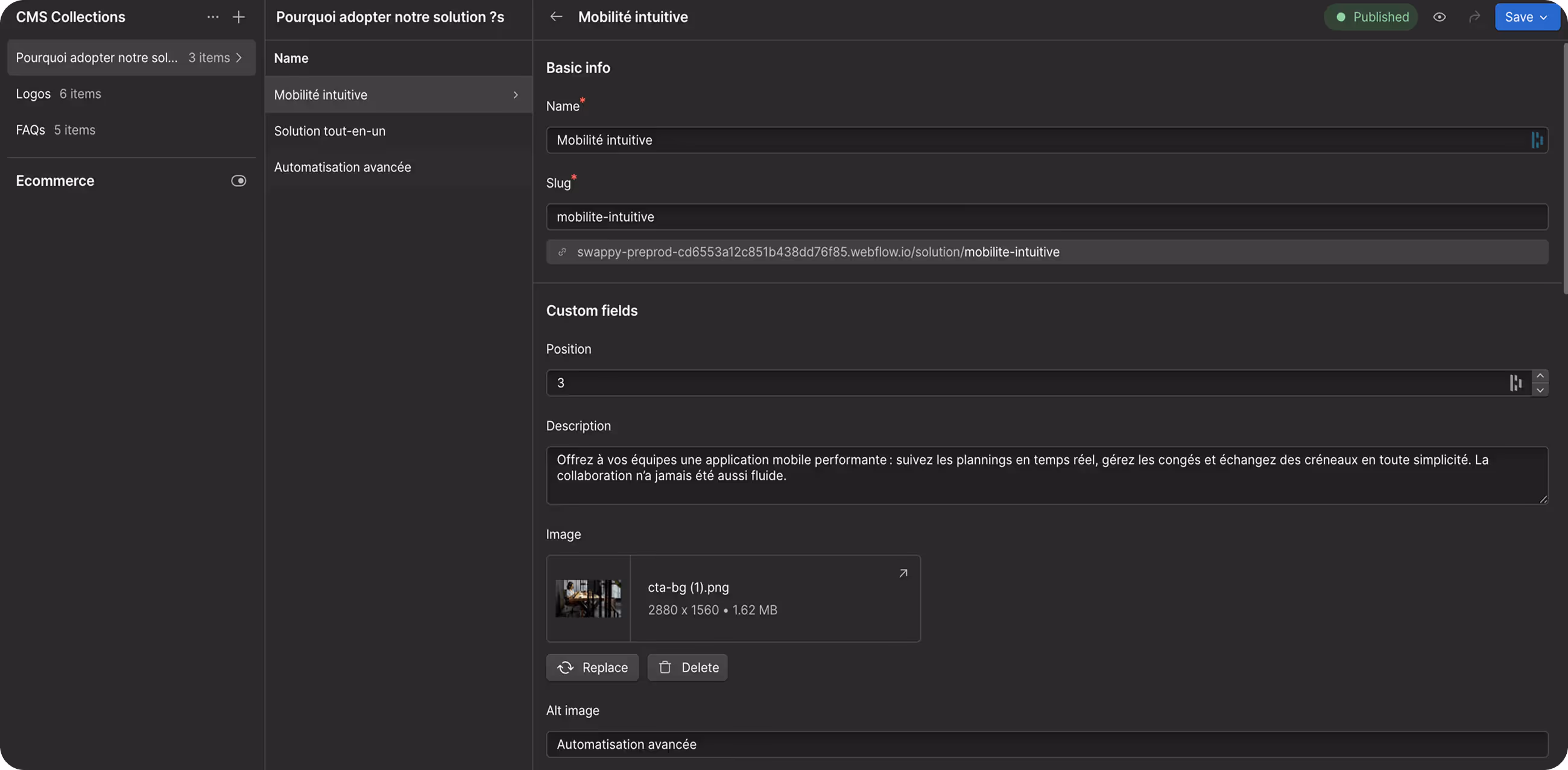Click the bars icon in Name field
Screen dimensions: 1568x770
(x=1537, y=140)
